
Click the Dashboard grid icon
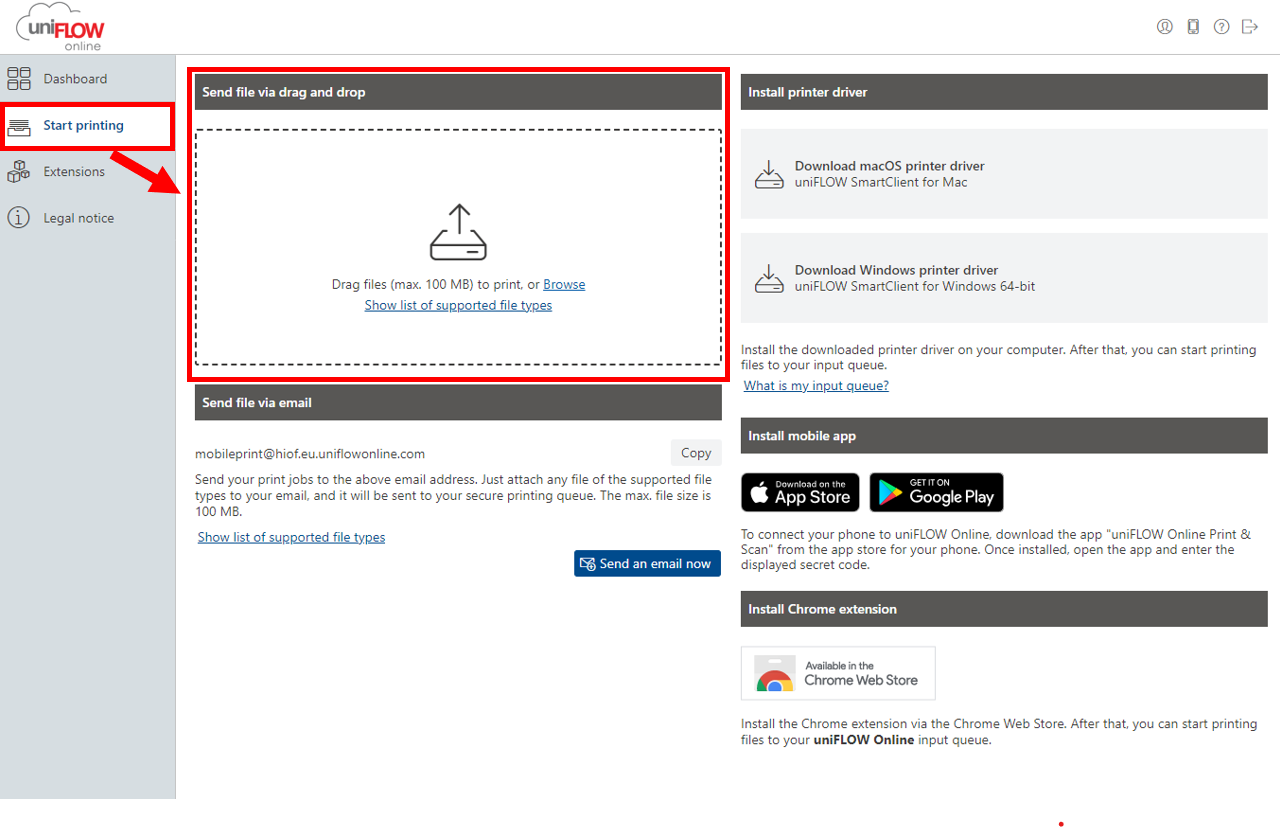pyautogui.click(x=19, y=79)
